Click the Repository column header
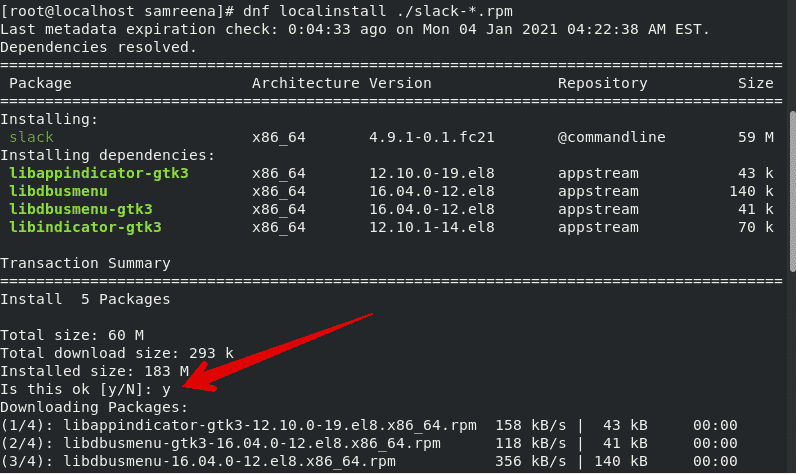Viewport: 796px width, 474px height. (x=603, y=83)
